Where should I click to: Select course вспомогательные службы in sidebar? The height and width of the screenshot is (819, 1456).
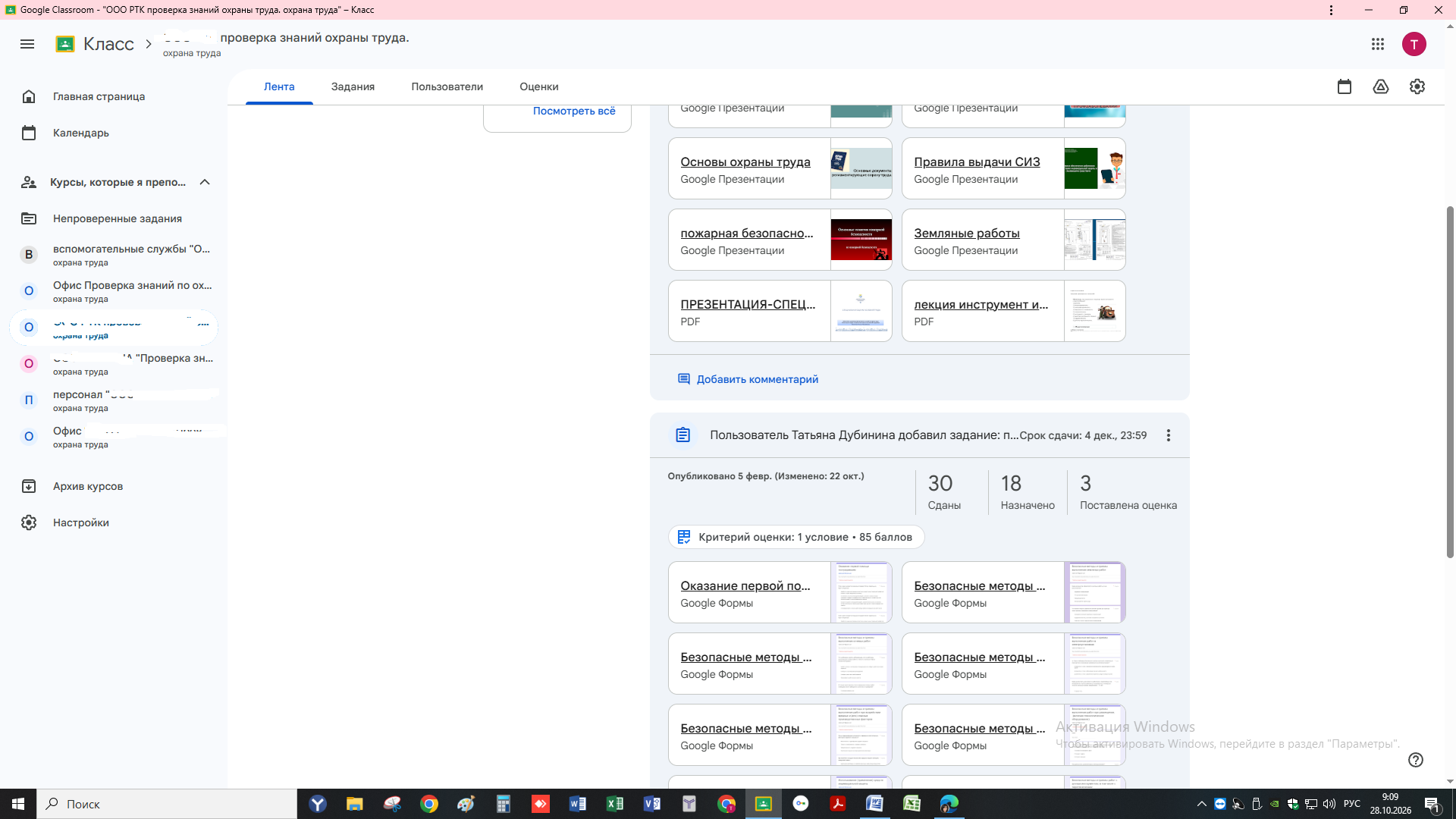(x=114, y=255)
